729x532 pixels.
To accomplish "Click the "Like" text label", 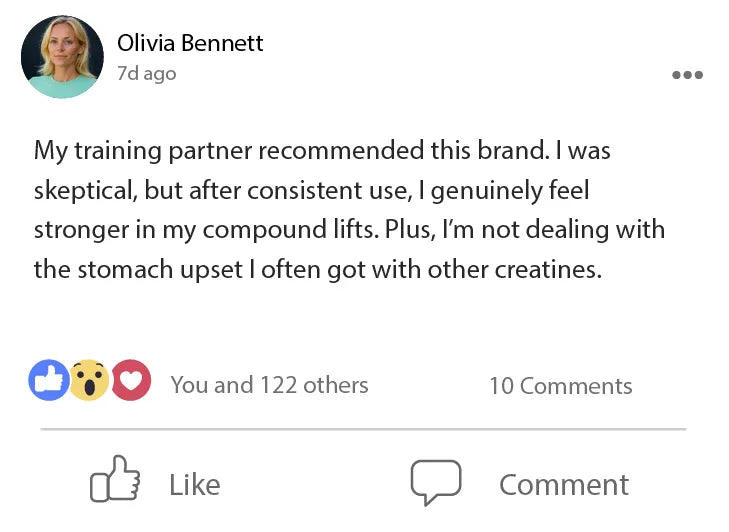I will tap(194, 485).
